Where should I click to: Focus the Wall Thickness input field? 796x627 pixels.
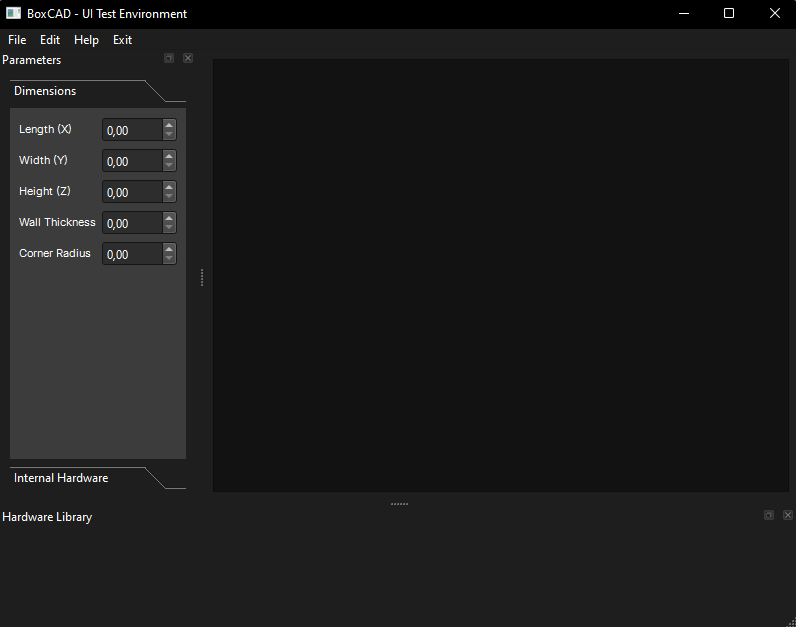pos(132,223)
